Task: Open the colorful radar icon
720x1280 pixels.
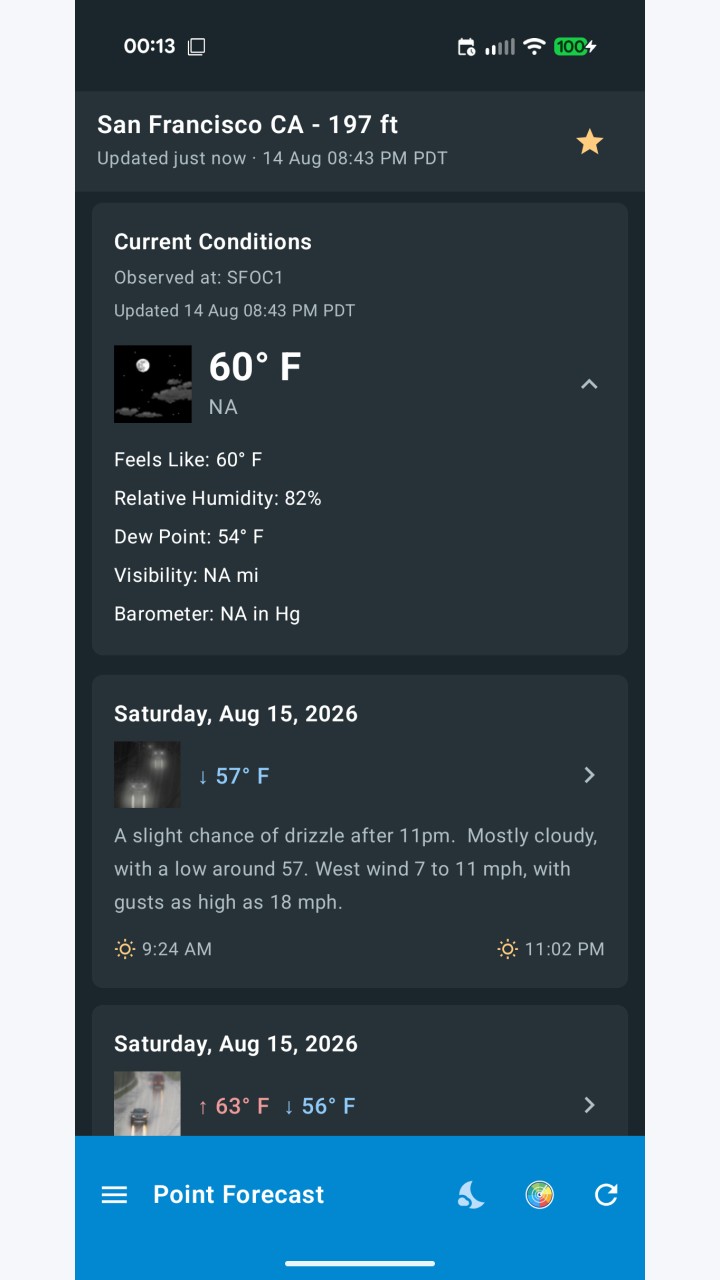Action: point(539,1195)
